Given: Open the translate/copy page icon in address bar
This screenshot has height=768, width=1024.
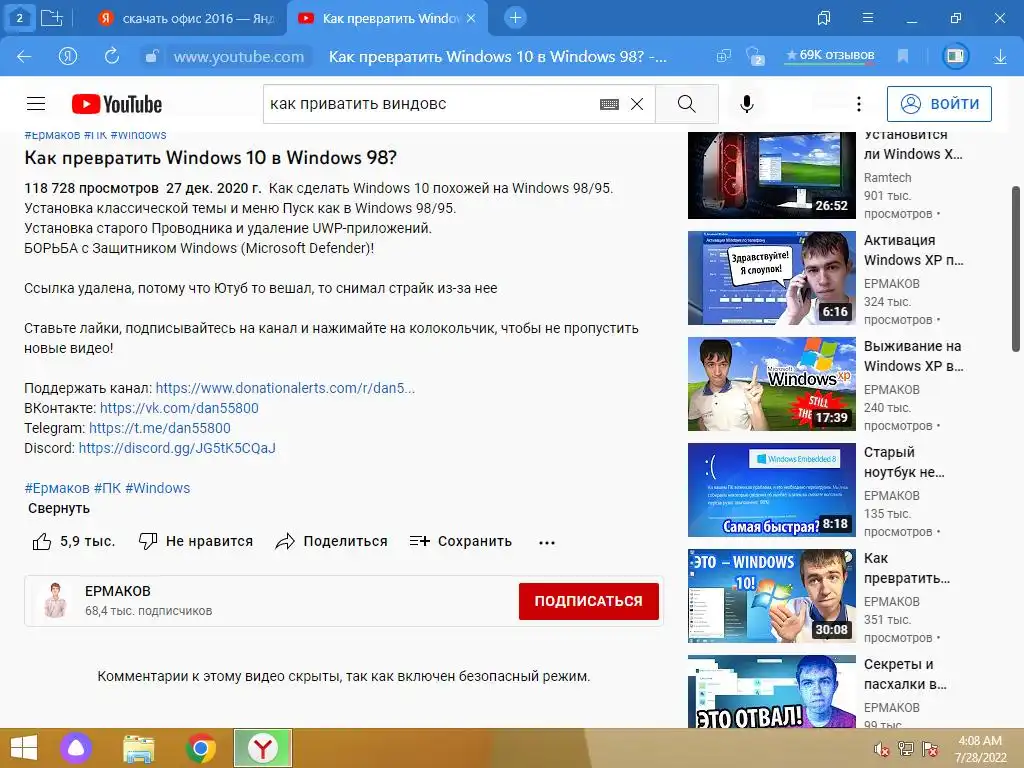Looking at the screenshot, I should pyautogui.click(x=724, y=57).
